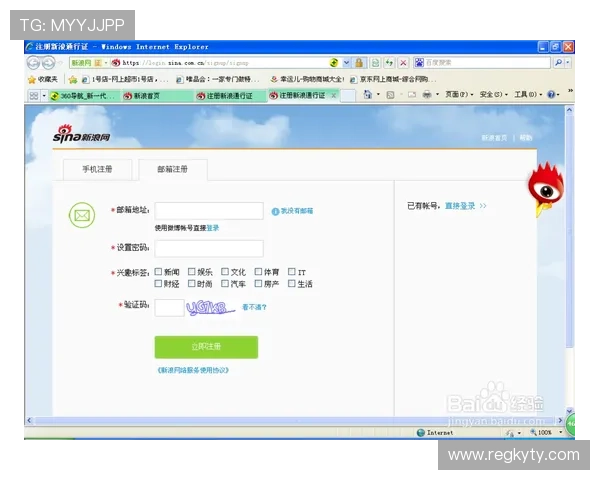Expand the toolbar overflow chevron »
Screen dimensions: 600x480
(x=570, y=91)
